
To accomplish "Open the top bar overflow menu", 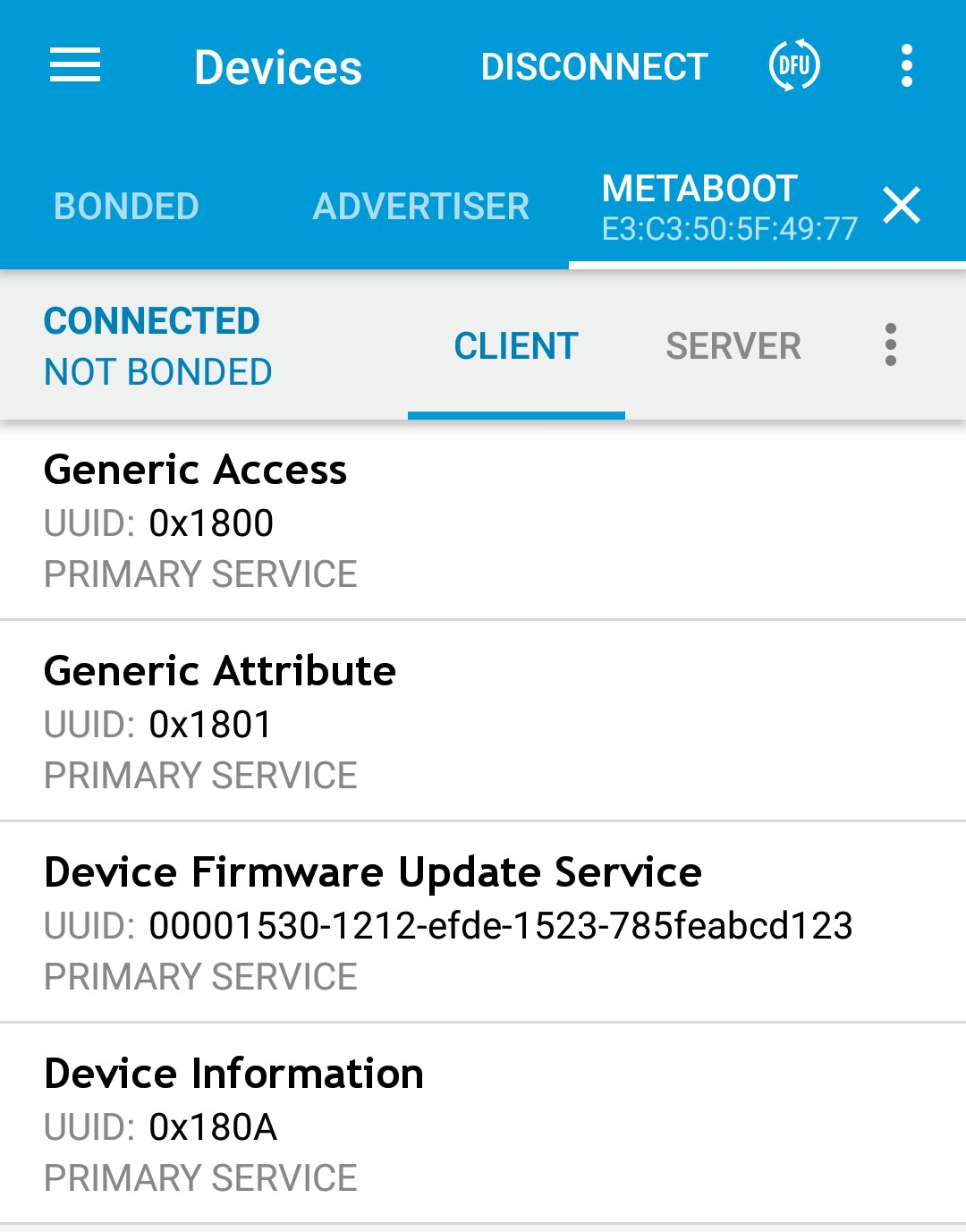I will tap(906, 66).
